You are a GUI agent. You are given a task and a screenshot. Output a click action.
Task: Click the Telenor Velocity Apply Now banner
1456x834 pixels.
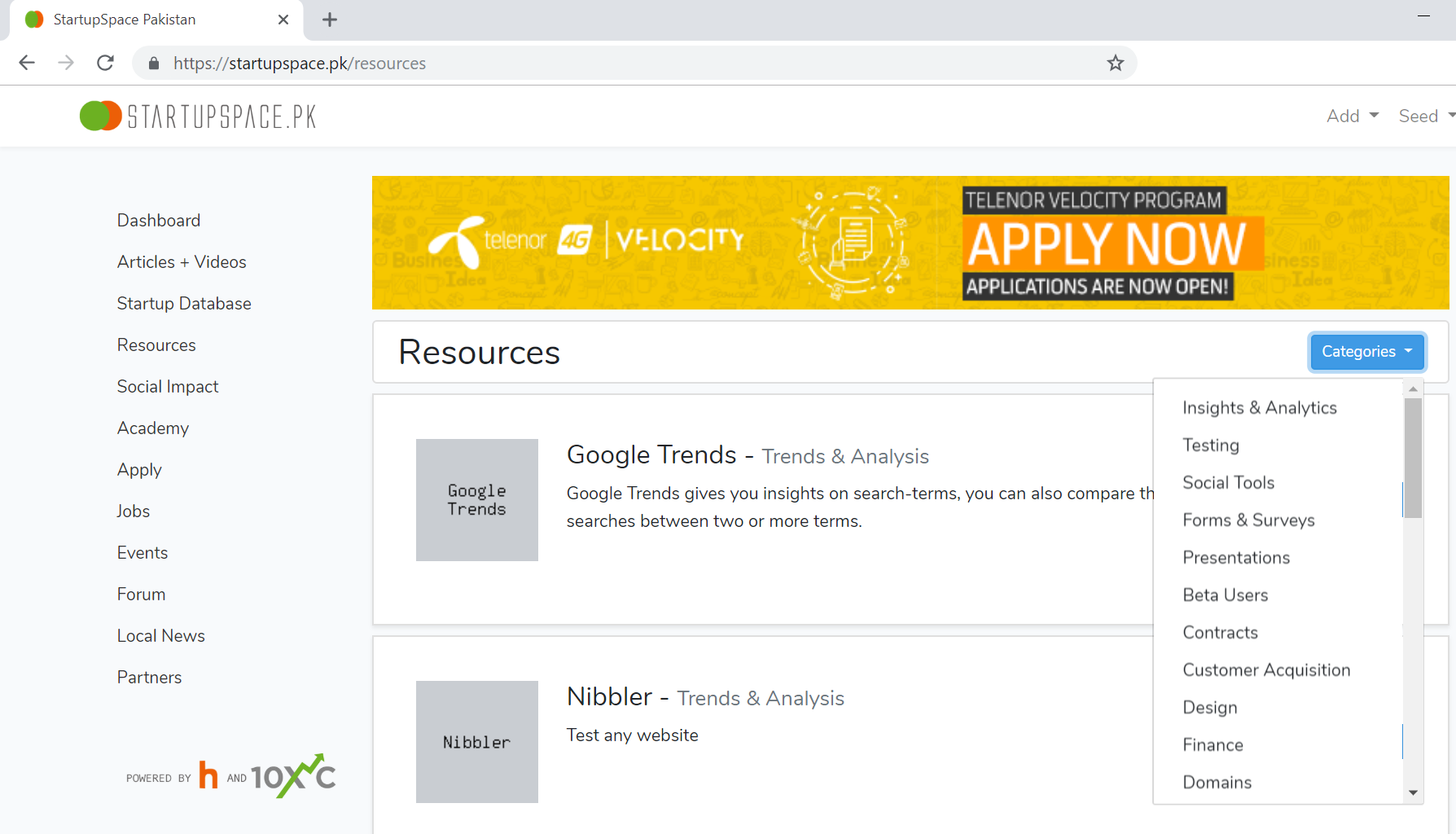(x=910, y=243)
